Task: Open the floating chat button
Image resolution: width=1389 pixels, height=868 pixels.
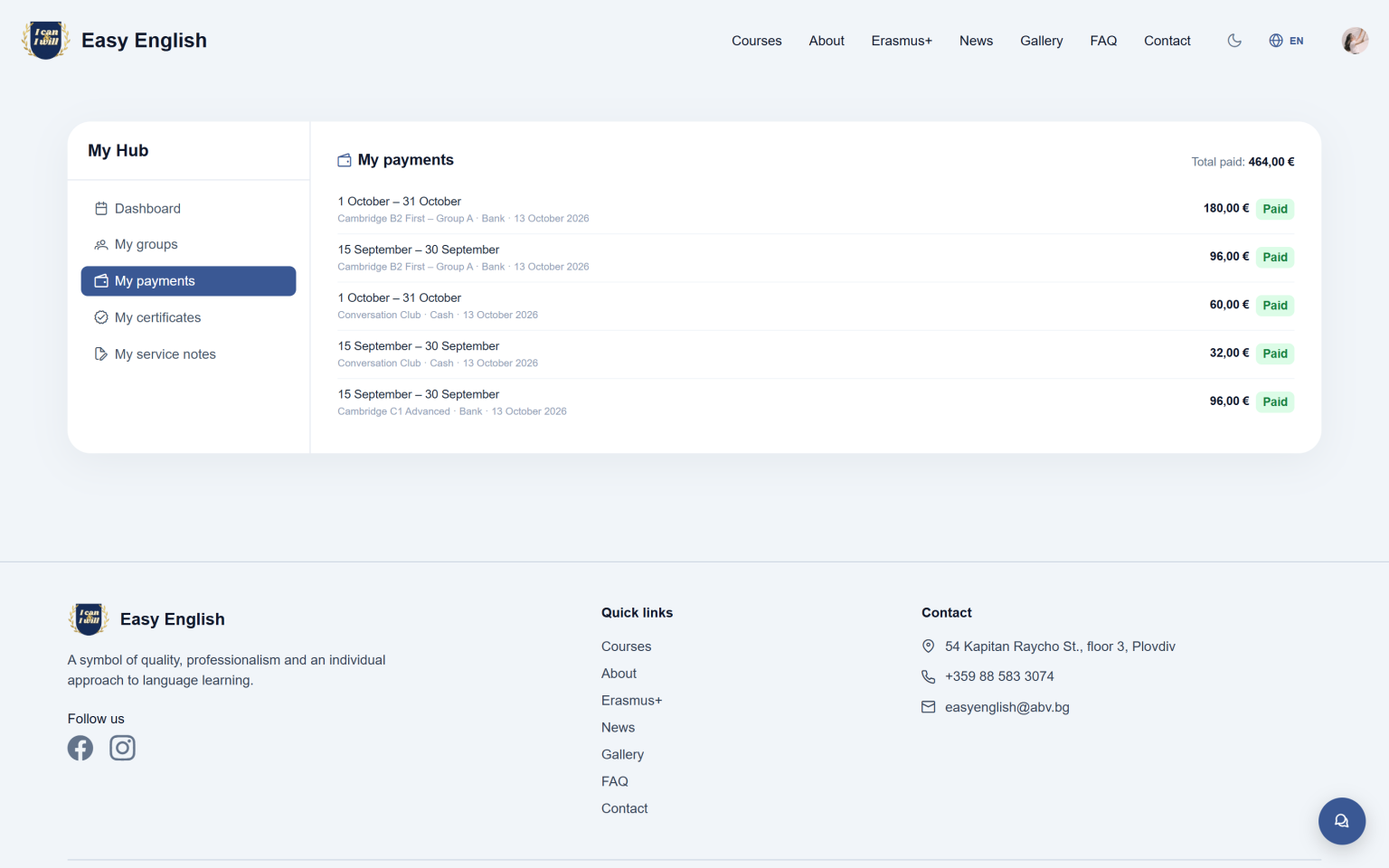Action: pos(1342,821)
